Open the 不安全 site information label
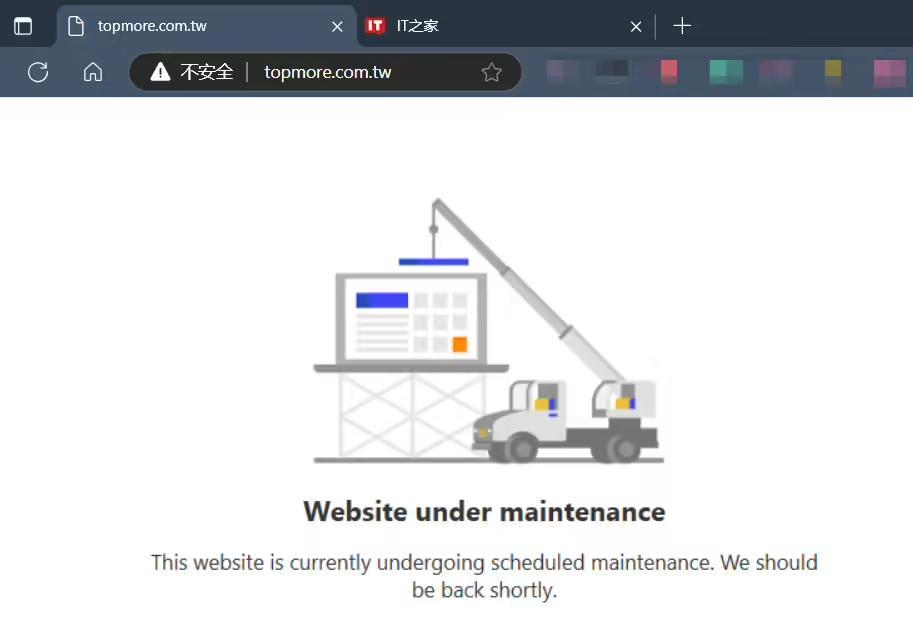913x629 pixels. coord(207,72)
